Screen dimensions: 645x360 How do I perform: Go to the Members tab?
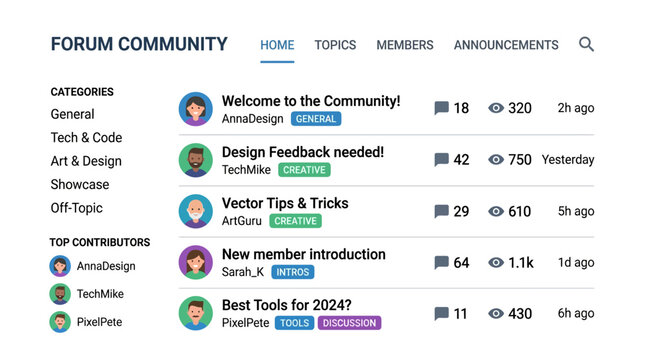pyautogui.click(x=405, y=45)
